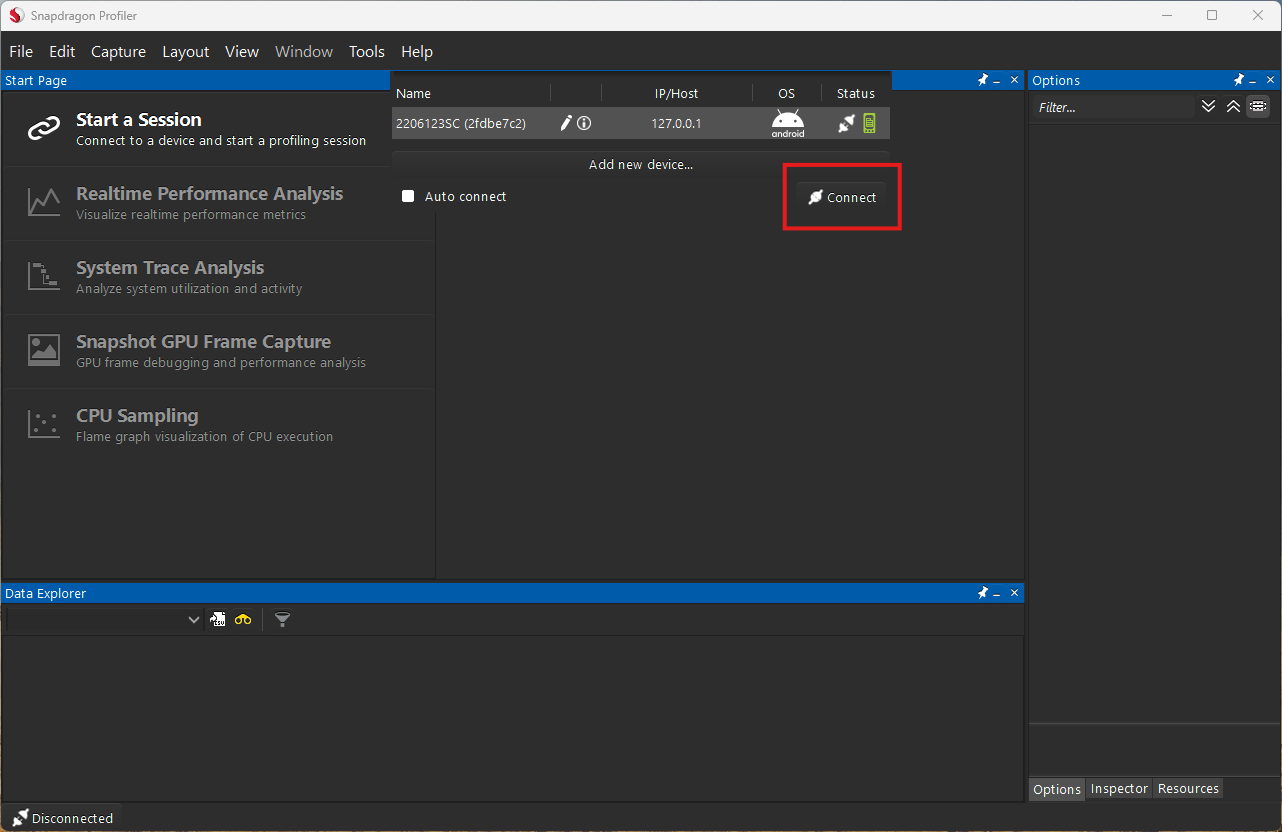
Task: Open the Edit menu
Action: coord(62,52)
